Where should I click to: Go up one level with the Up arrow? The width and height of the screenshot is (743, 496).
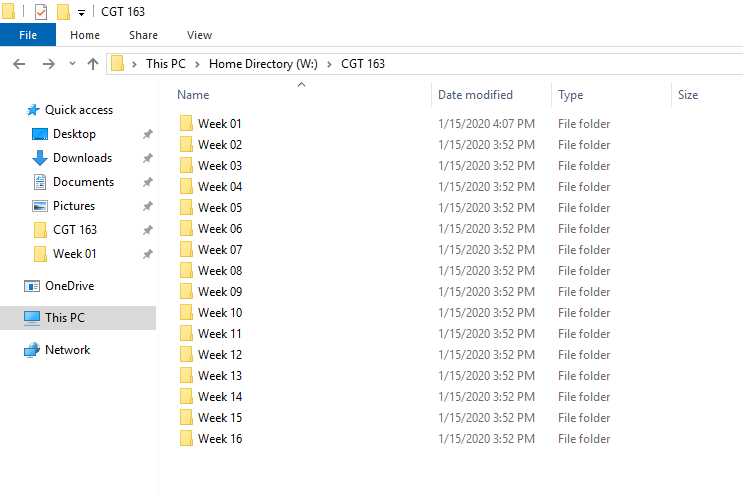(x=93, y=63)
